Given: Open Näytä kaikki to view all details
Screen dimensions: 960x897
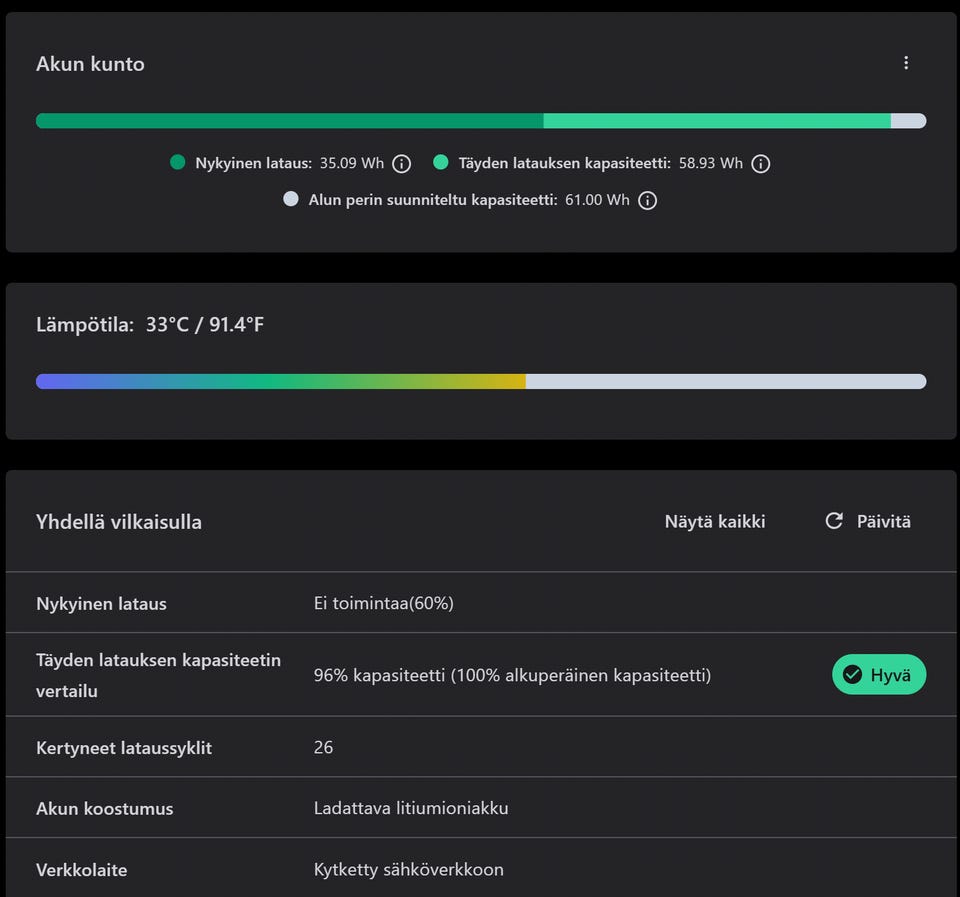Looking at the screenshot, I should [x=714, y=521].
